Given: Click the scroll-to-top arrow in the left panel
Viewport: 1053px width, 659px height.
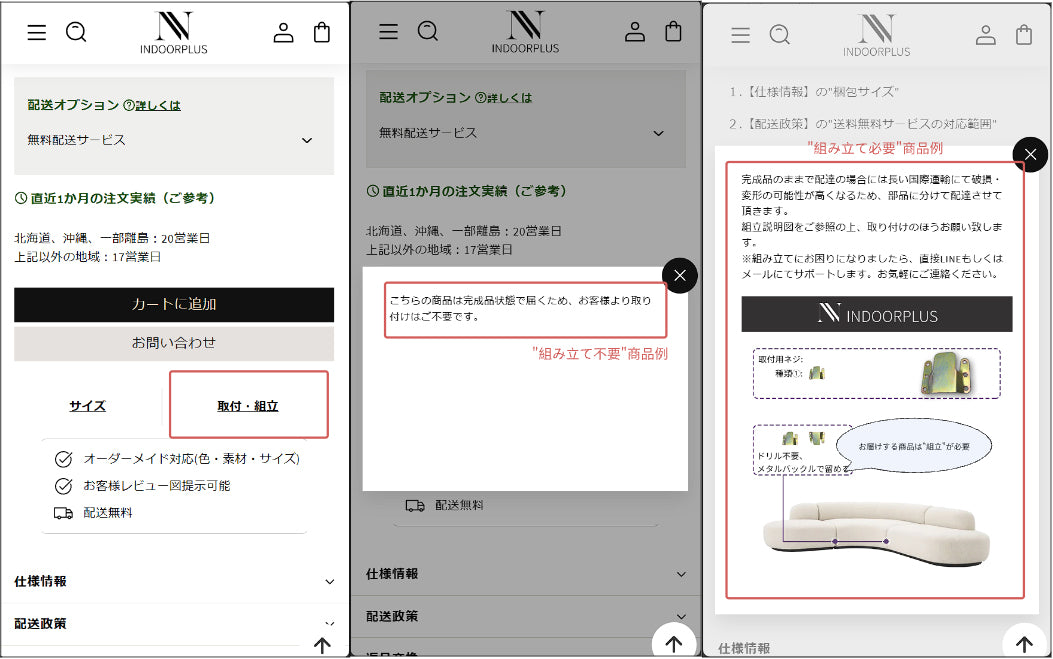Looking at the screenshot, I should [x=322, y=645].
